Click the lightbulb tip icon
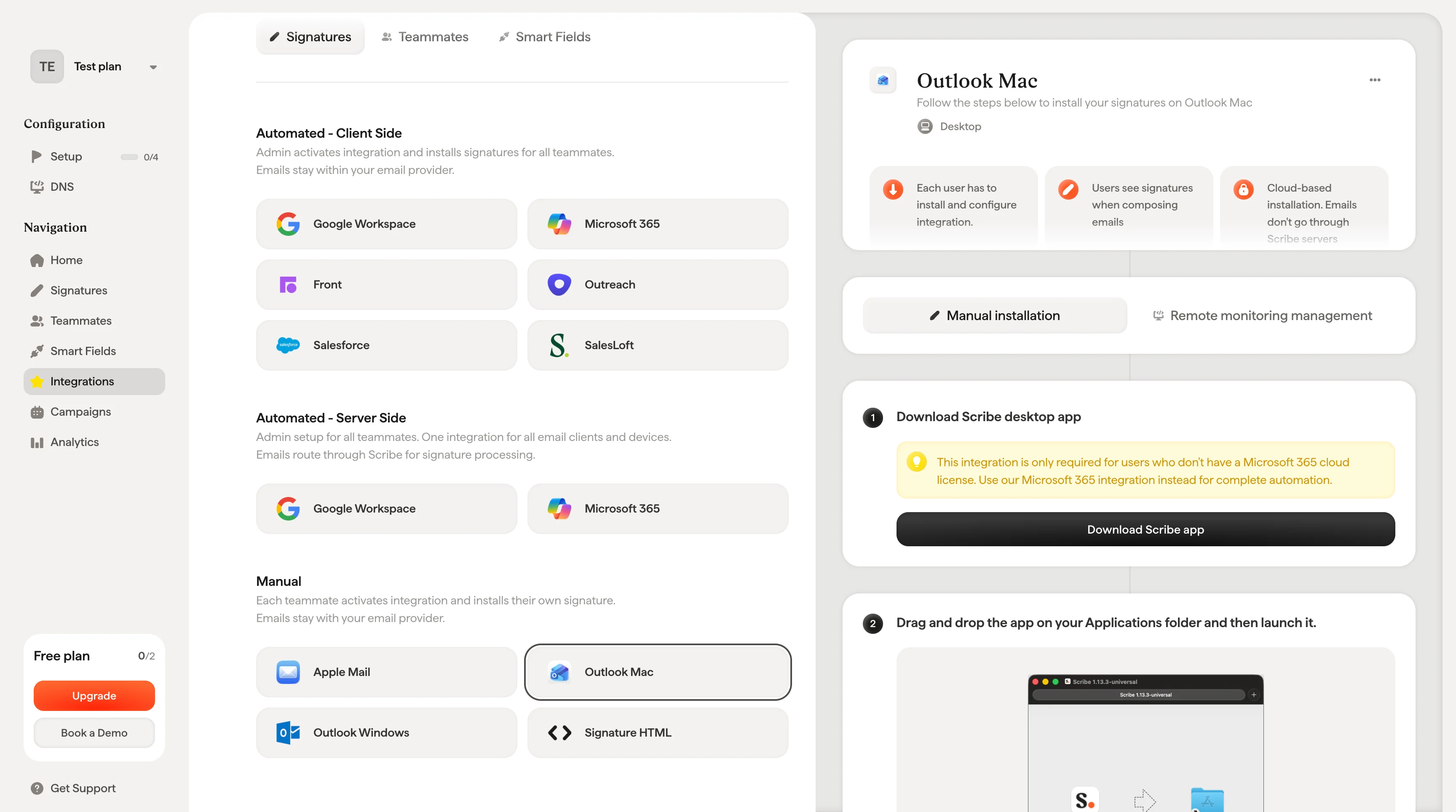This screenshot has width=1456, height=812. [x=916, y=462]
